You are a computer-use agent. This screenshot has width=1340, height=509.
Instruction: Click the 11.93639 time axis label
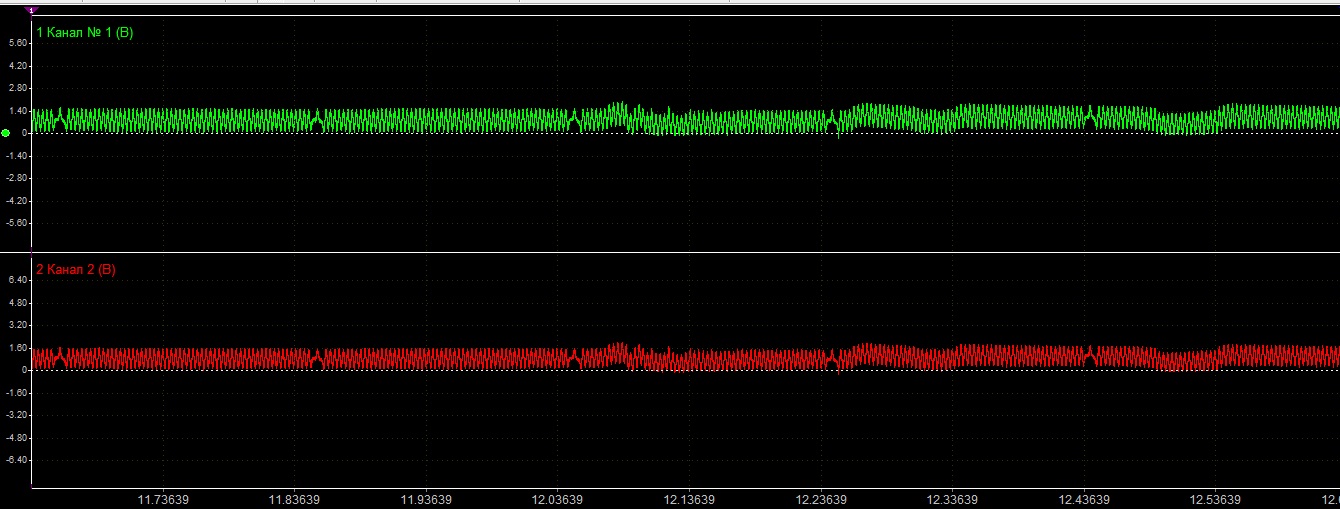coord(425,499)
